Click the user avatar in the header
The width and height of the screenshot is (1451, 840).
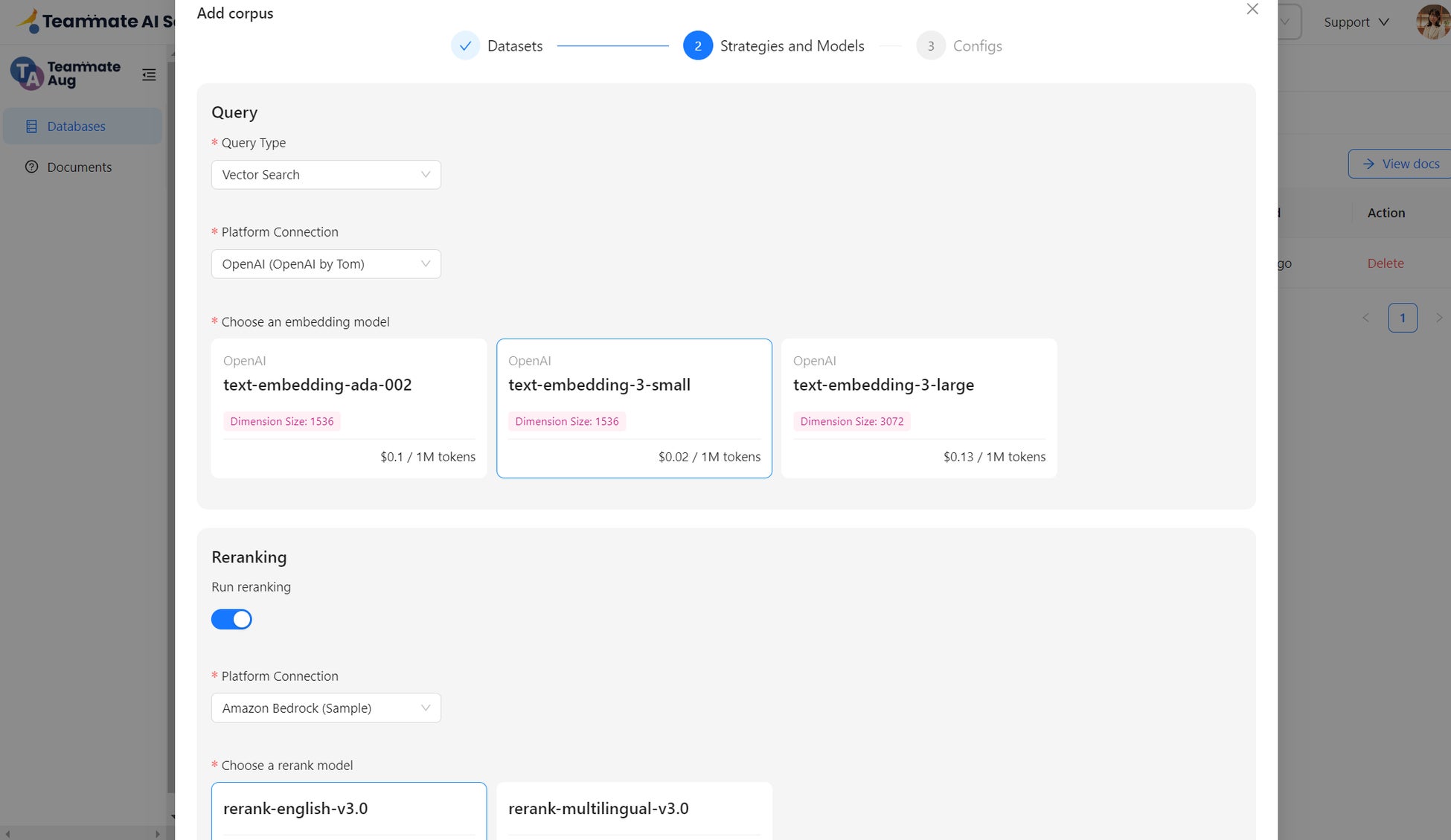click(x=1432, y=22)
